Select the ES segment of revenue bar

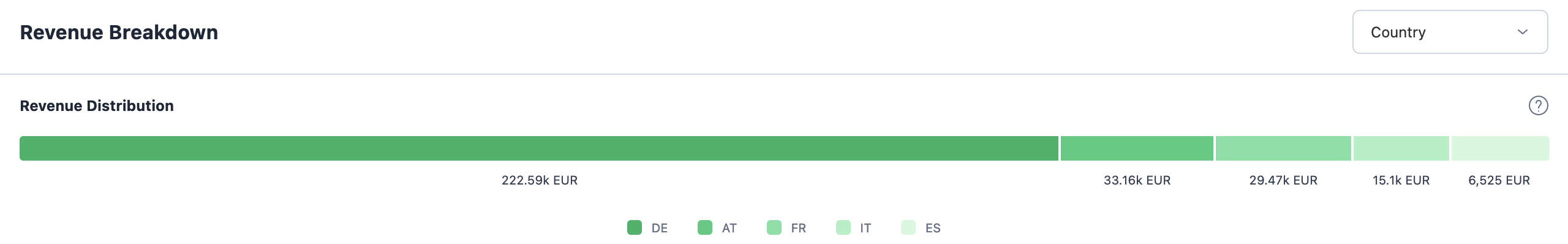(1501, 148)
